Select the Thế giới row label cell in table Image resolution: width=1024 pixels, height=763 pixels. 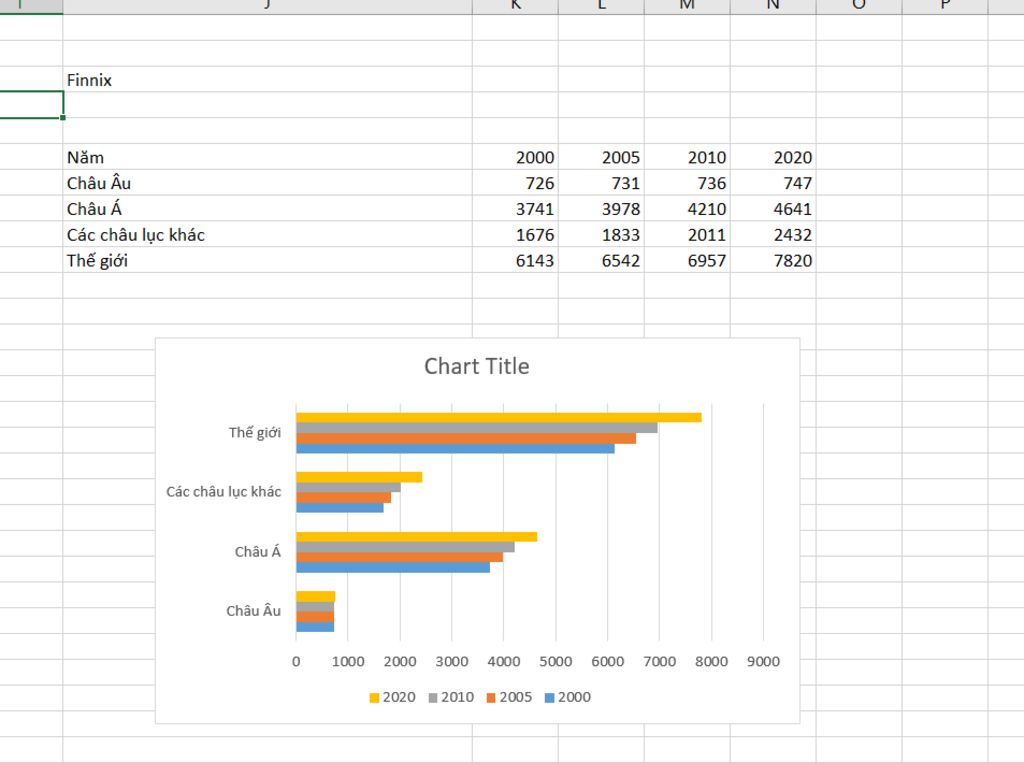tap(98, 261)
